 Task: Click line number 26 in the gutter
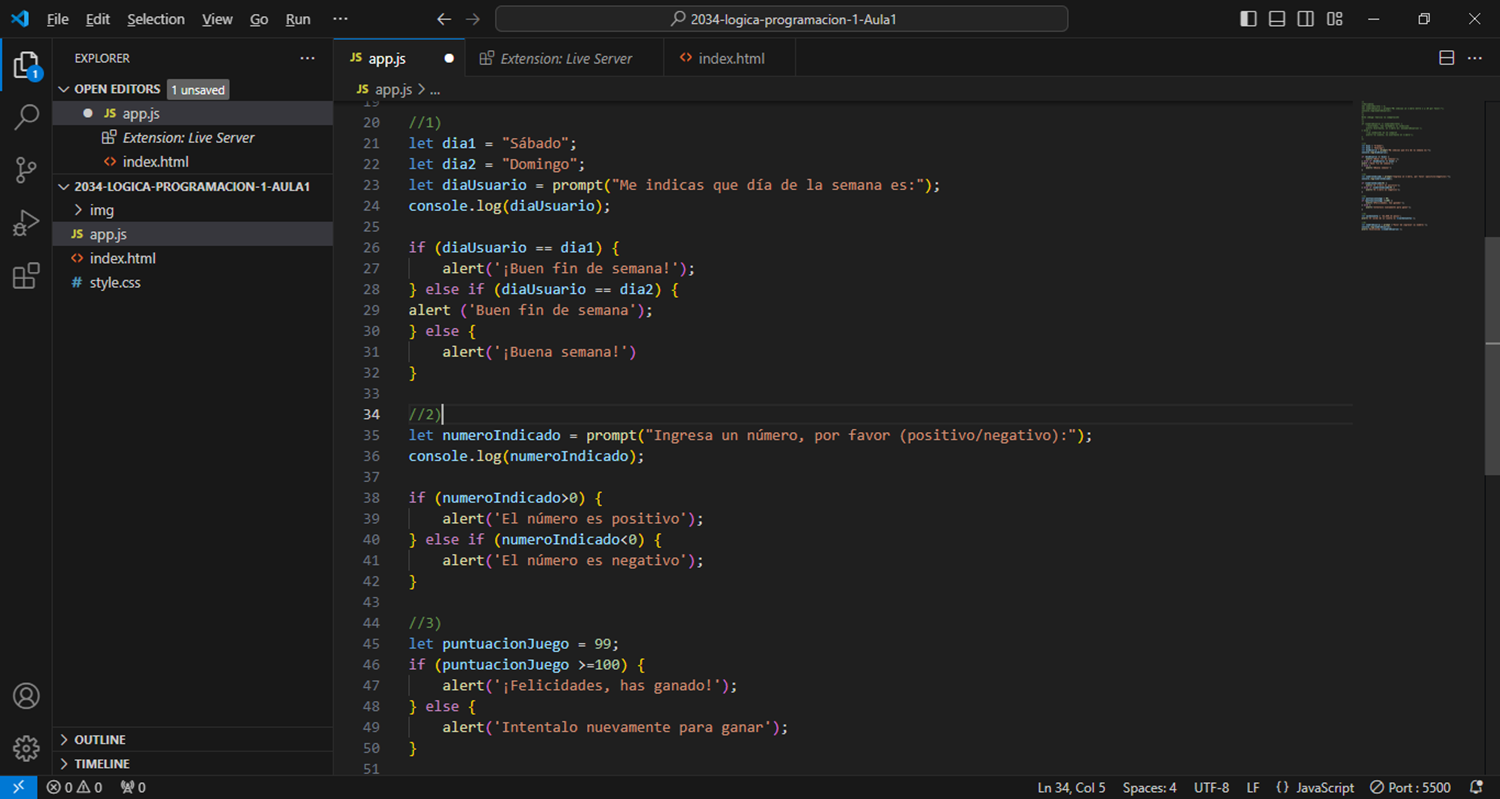pyautogui.click(x=371, y=247)
